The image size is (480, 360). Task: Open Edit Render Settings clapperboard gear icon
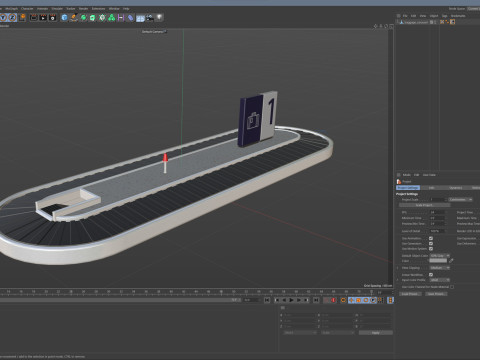click(52, 18)
